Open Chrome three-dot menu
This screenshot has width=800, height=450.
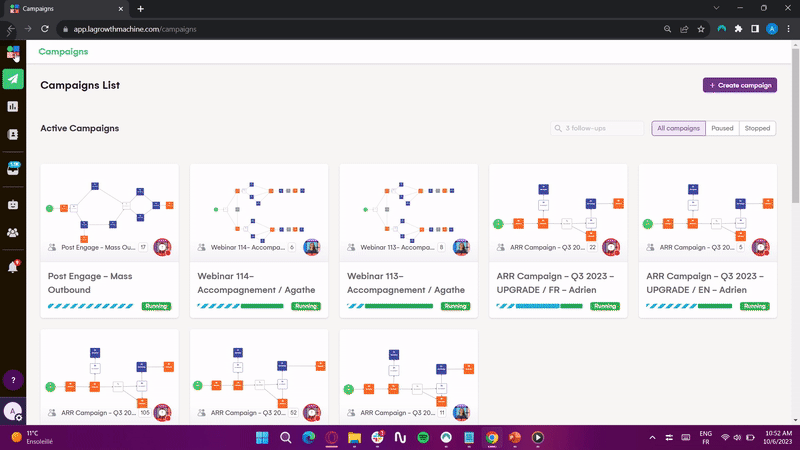789,29
